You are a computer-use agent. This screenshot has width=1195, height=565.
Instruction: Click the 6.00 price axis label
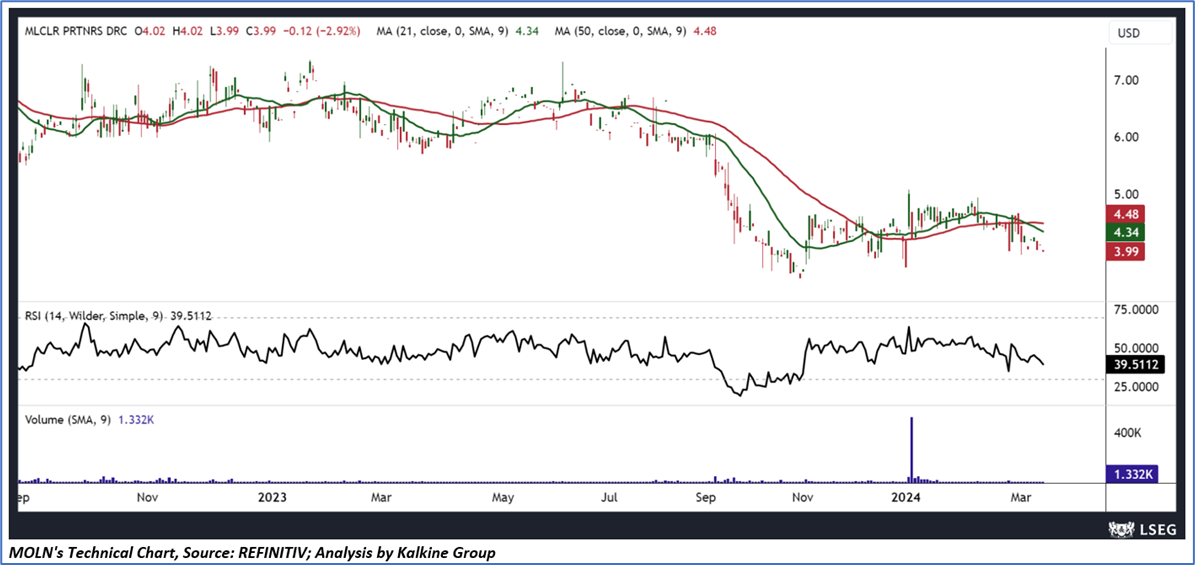click(1127, 137)
